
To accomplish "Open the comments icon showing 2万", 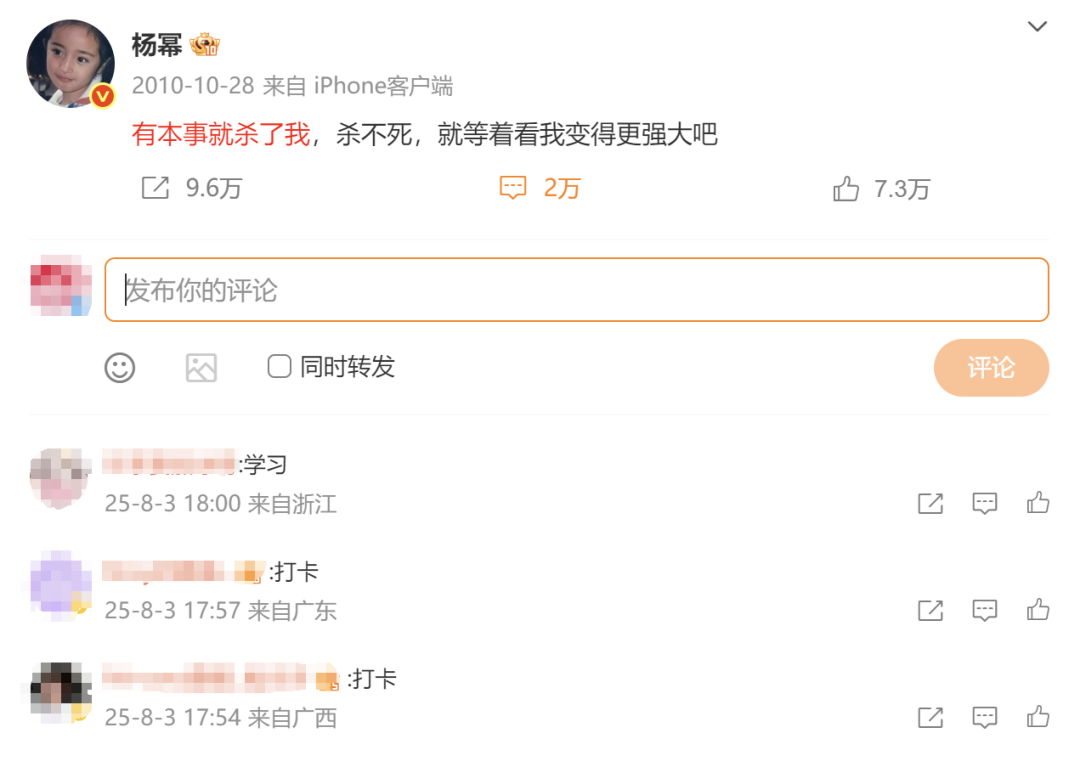I will [512, 187].
